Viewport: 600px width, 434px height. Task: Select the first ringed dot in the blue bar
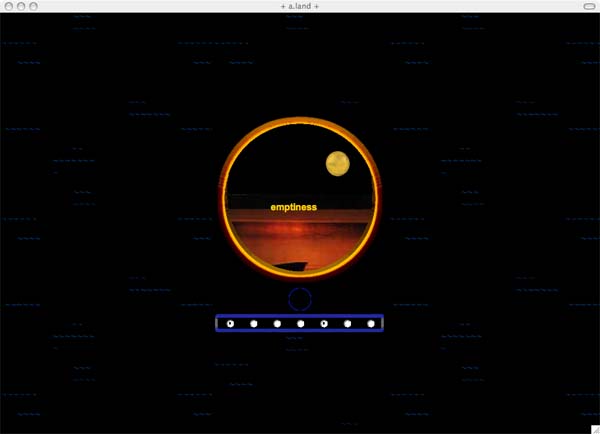click(x=230, y=324)
